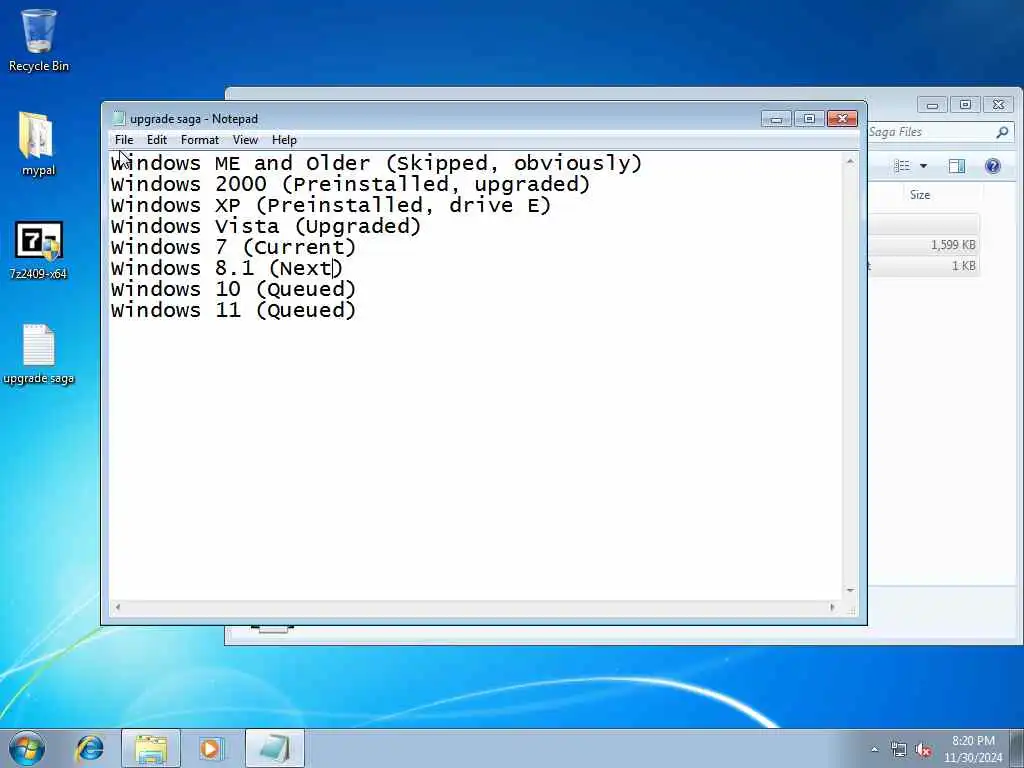The image size is (1024, 768).
Task: Click the muted volume tray icon
Action: (x=923, y=750)
